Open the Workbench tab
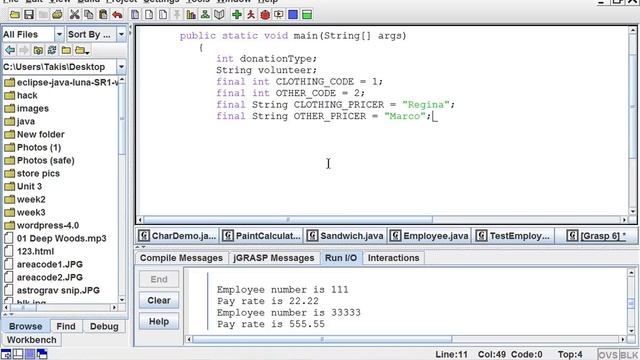The height and width of the screenshot is (360, 640). pos(31,340)
